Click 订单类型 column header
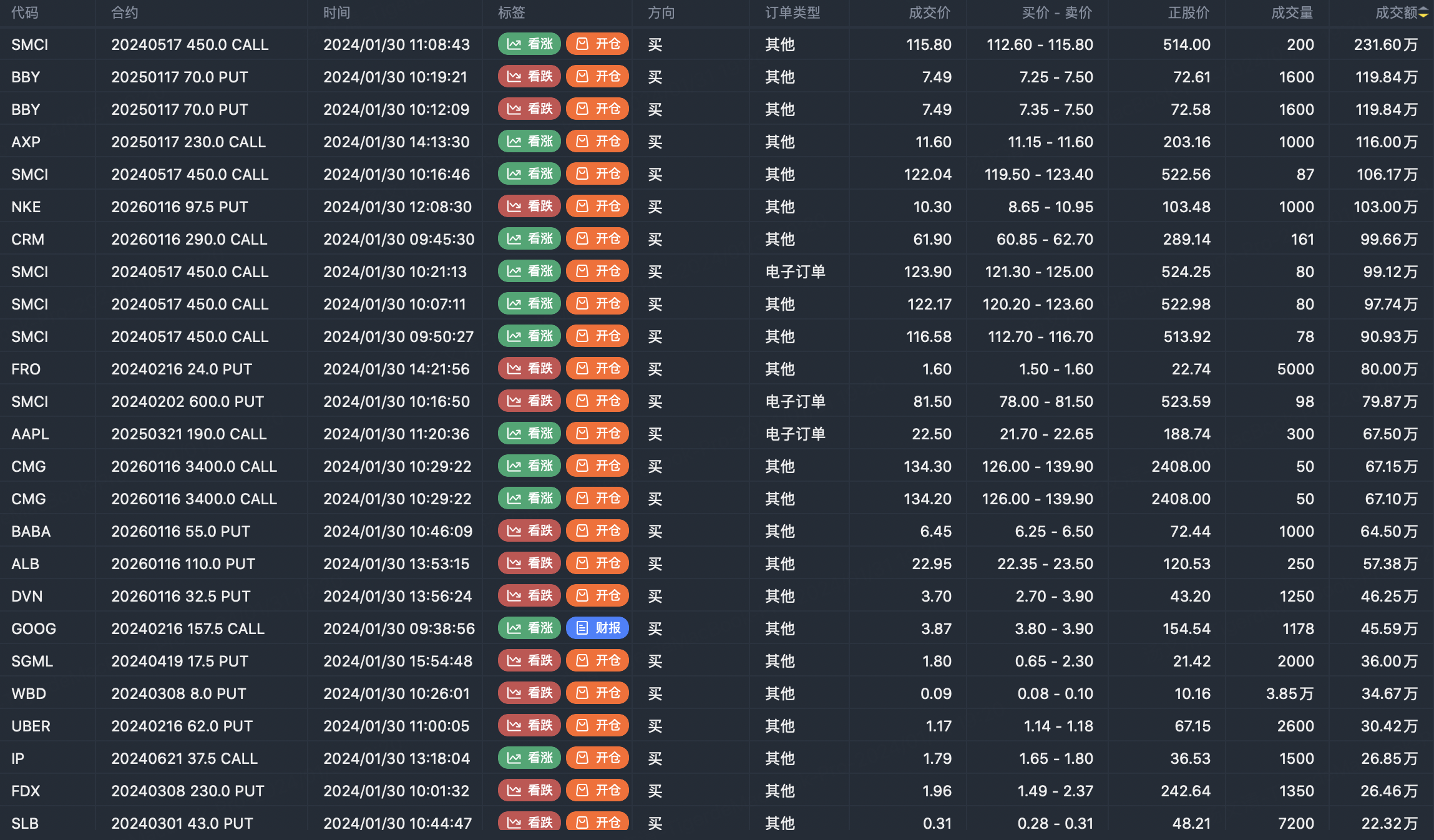 tap(793, 13)
